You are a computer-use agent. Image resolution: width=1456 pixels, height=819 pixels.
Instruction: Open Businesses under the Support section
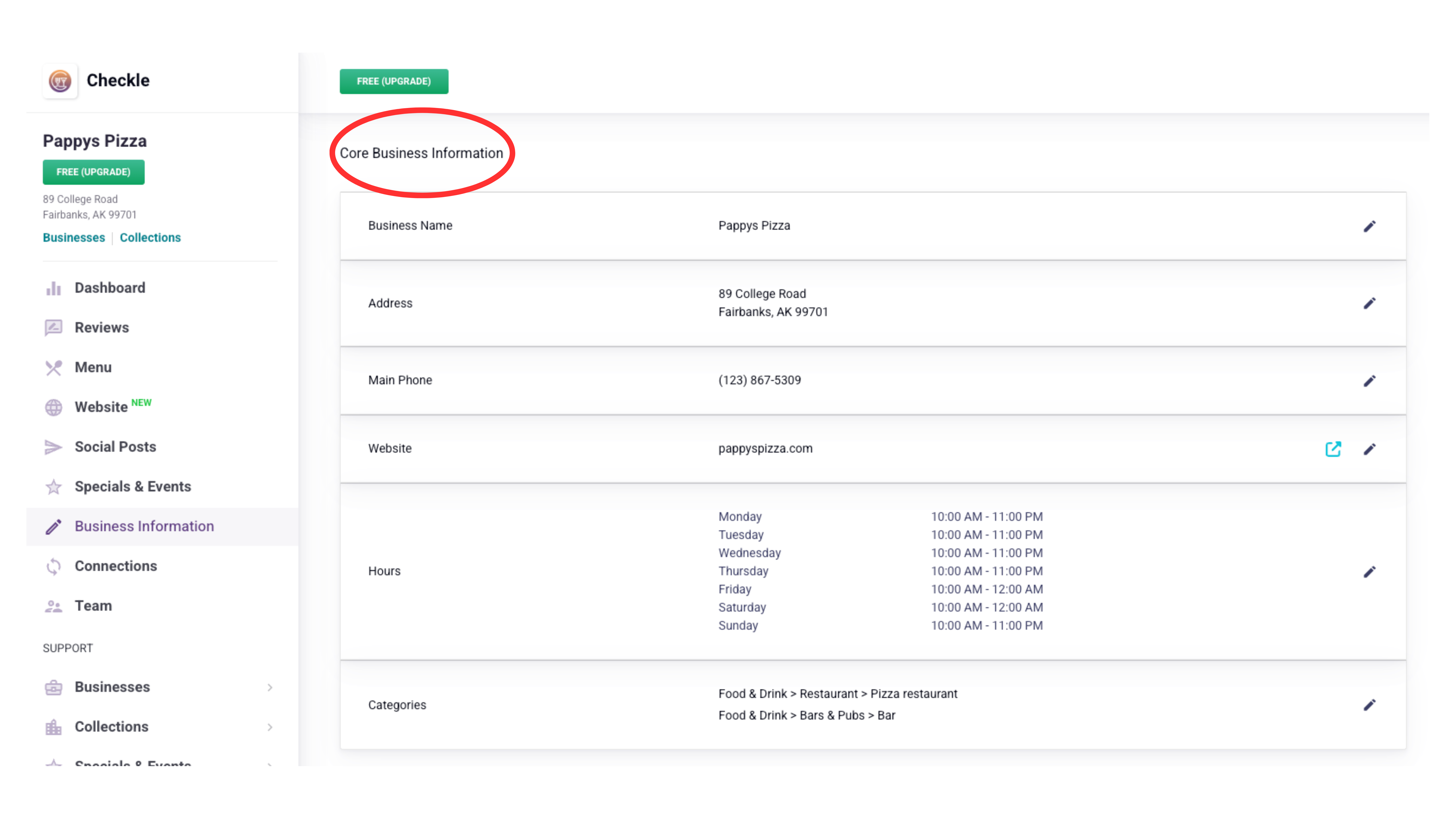(162, 687)
